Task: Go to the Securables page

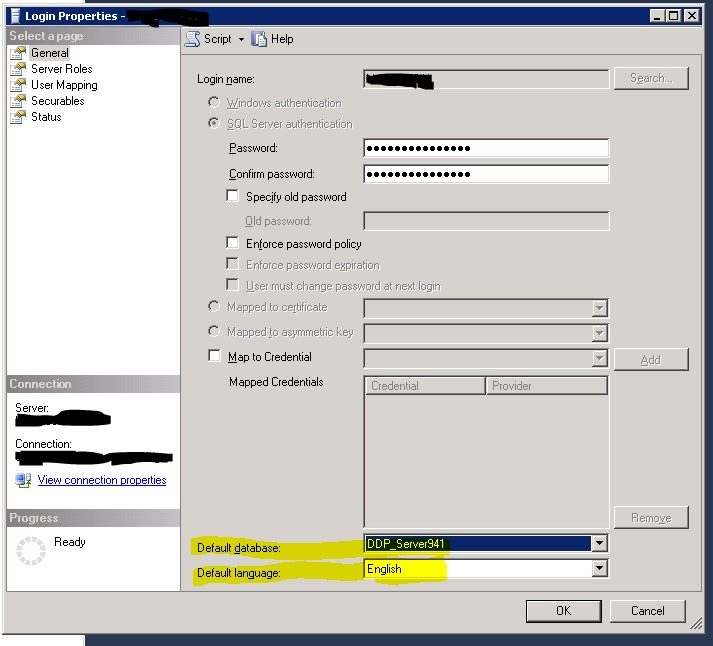Action: 58,101
